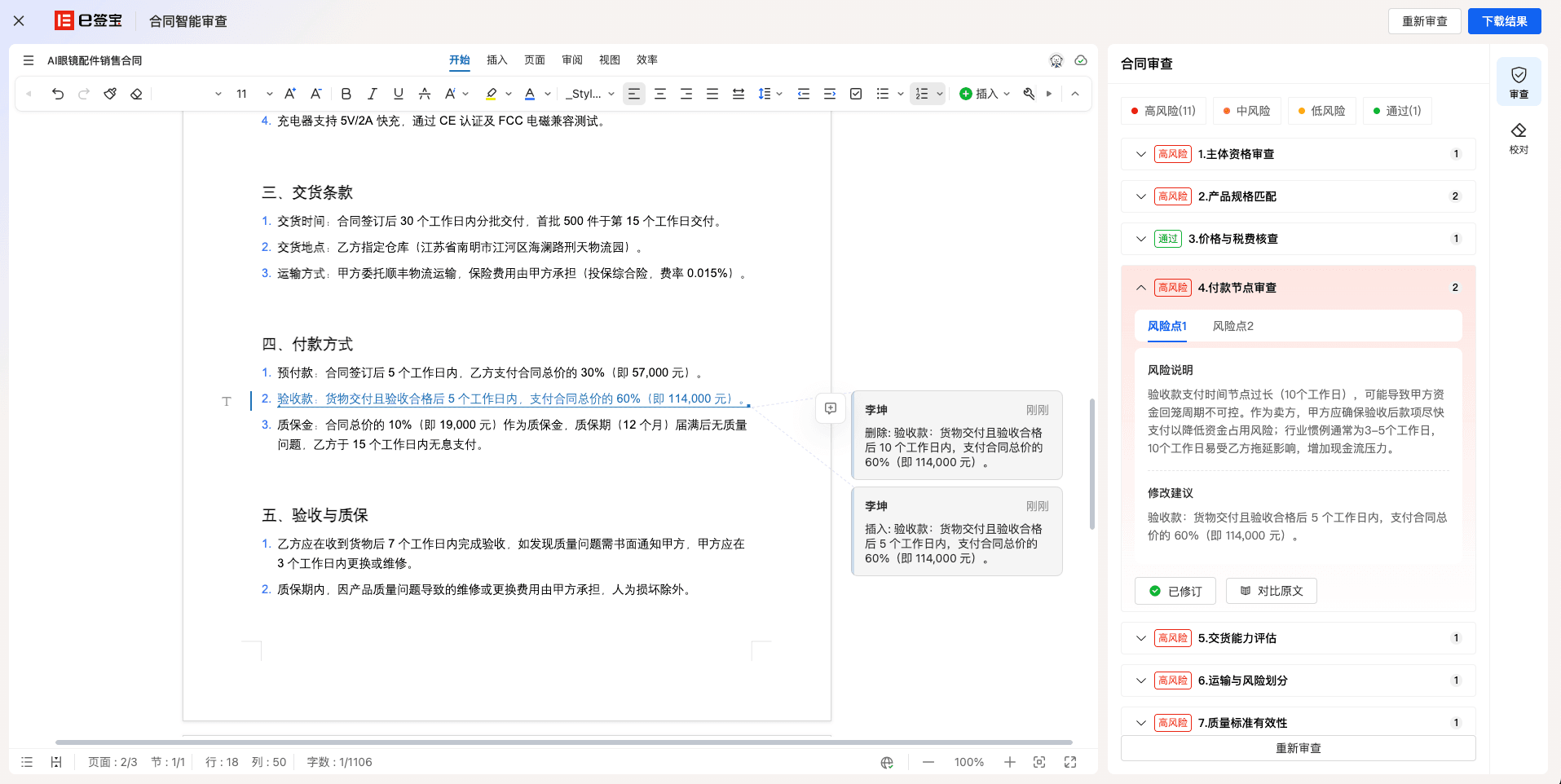Switch to the 插入 tab
This screenshot has height=784, width=1561.
pos(497,59)
